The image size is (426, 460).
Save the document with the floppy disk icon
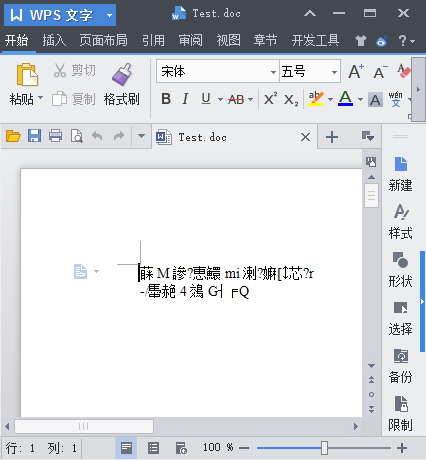(34, 136)
